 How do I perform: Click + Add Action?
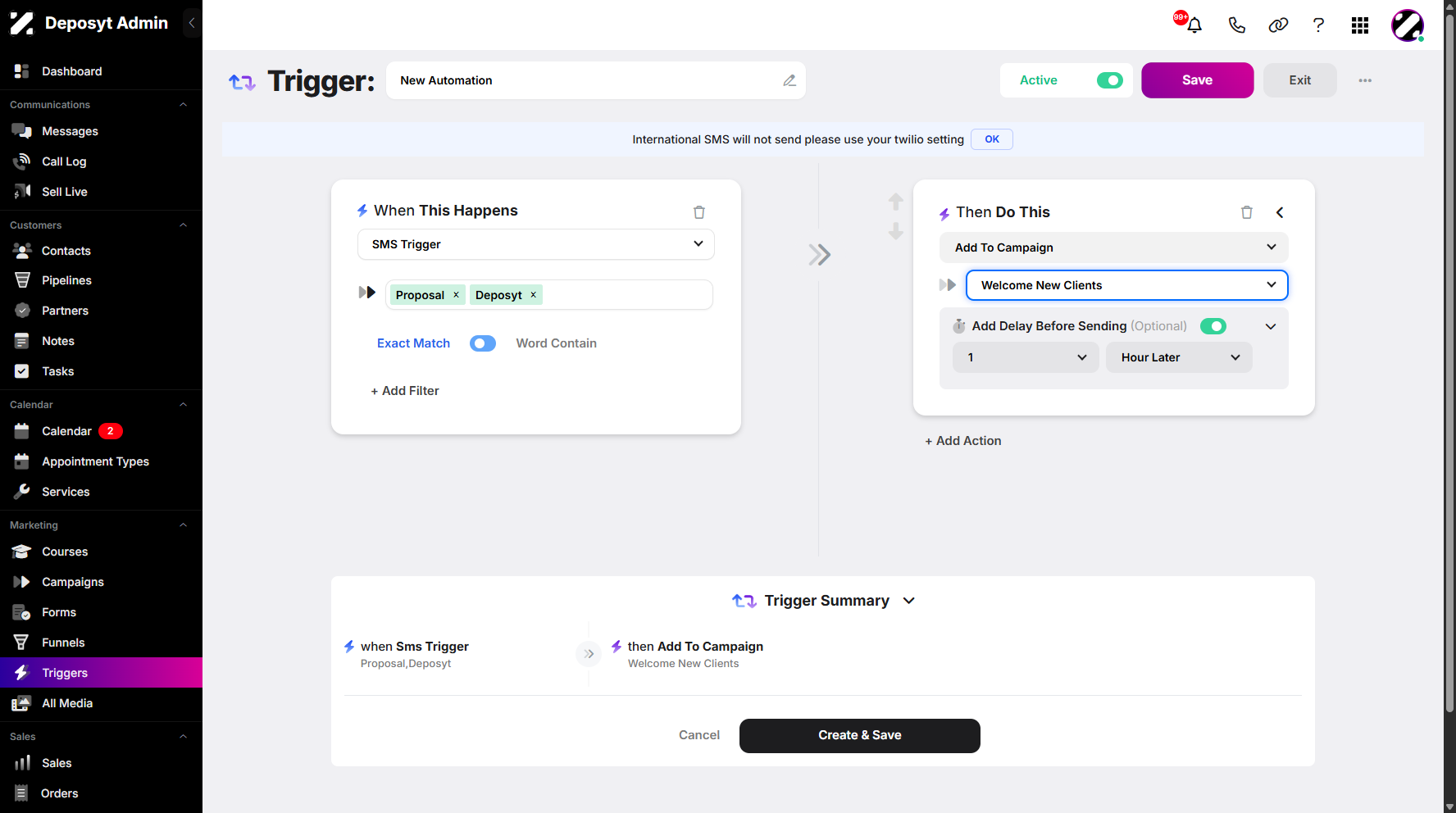coord(963,441)
